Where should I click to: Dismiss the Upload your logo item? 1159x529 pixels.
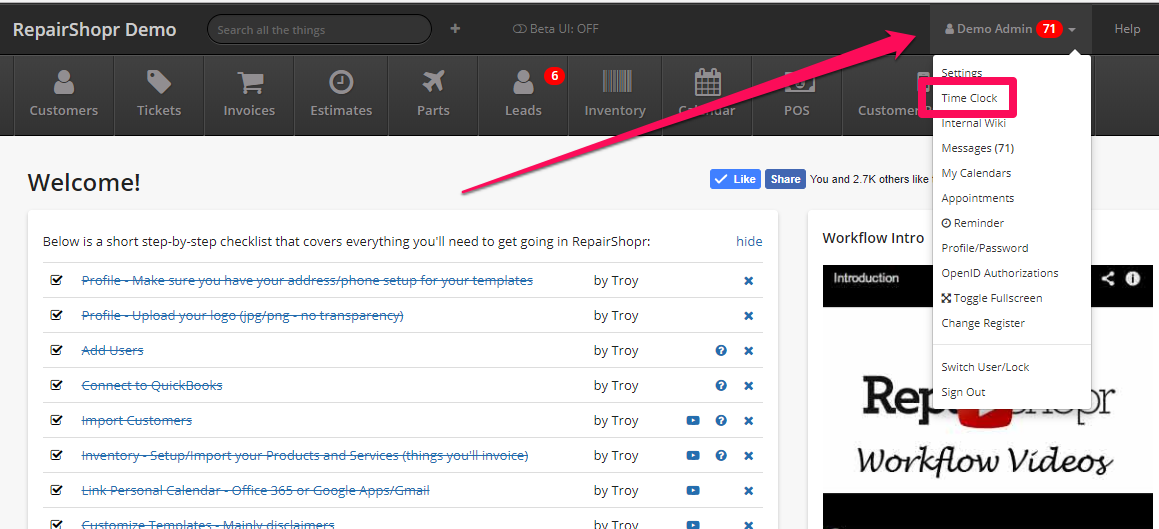pyautogui.click(x=748, y=315)
